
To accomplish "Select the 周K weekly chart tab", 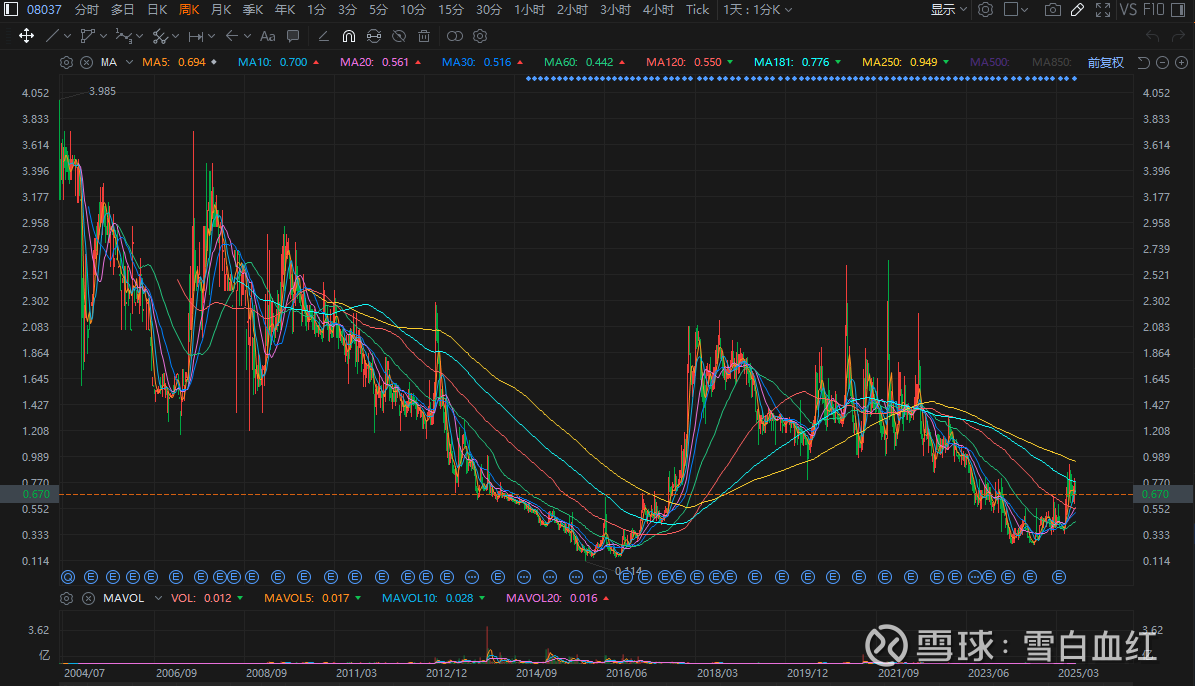I will tap(189, 10).
